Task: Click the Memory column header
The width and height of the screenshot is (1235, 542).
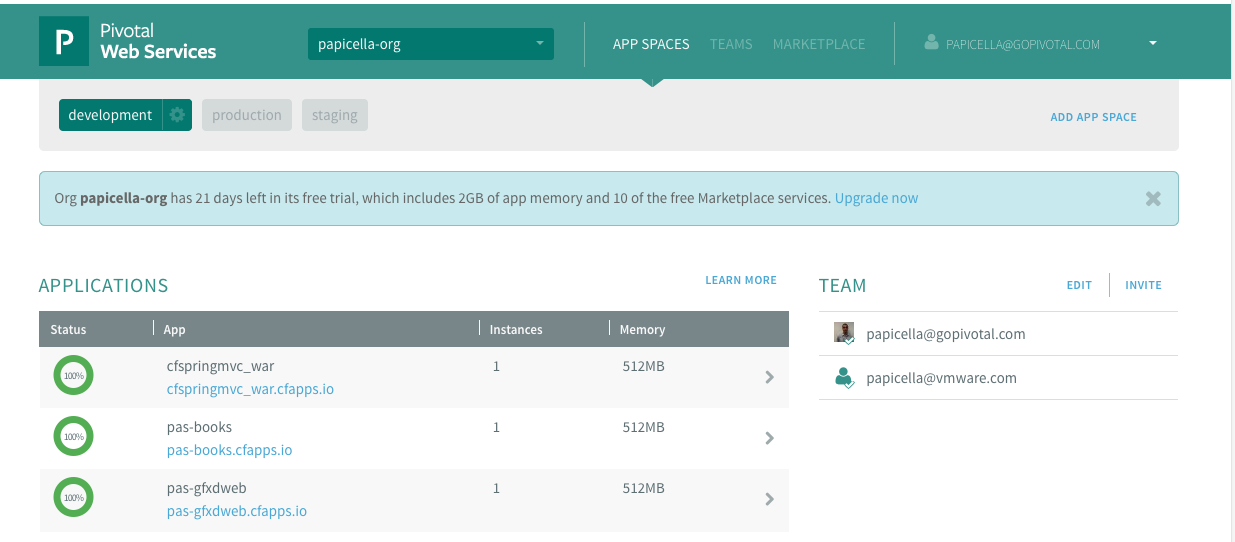Action: point(642,329)
